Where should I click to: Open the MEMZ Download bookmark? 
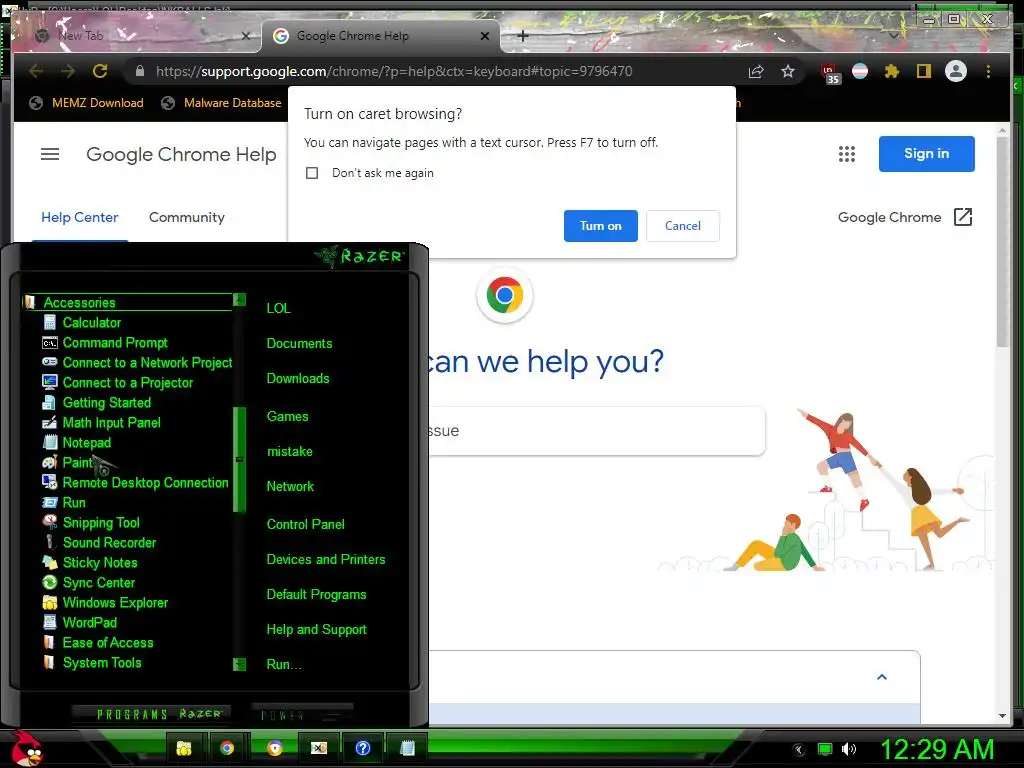click(x=87, y=103)
